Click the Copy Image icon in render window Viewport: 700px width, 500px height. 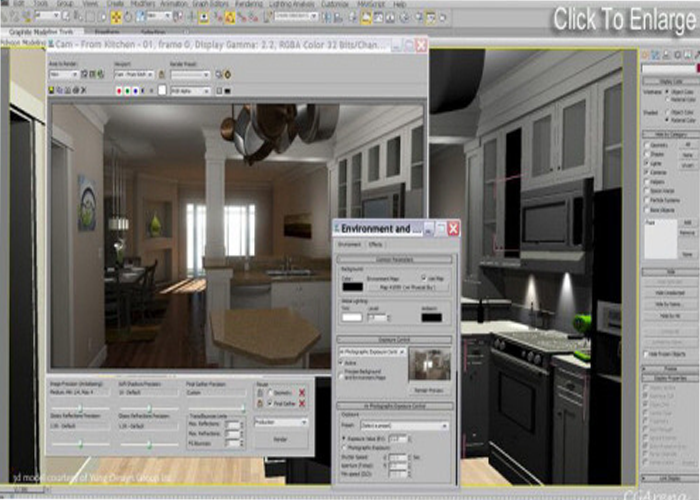[x=59, y=91]
